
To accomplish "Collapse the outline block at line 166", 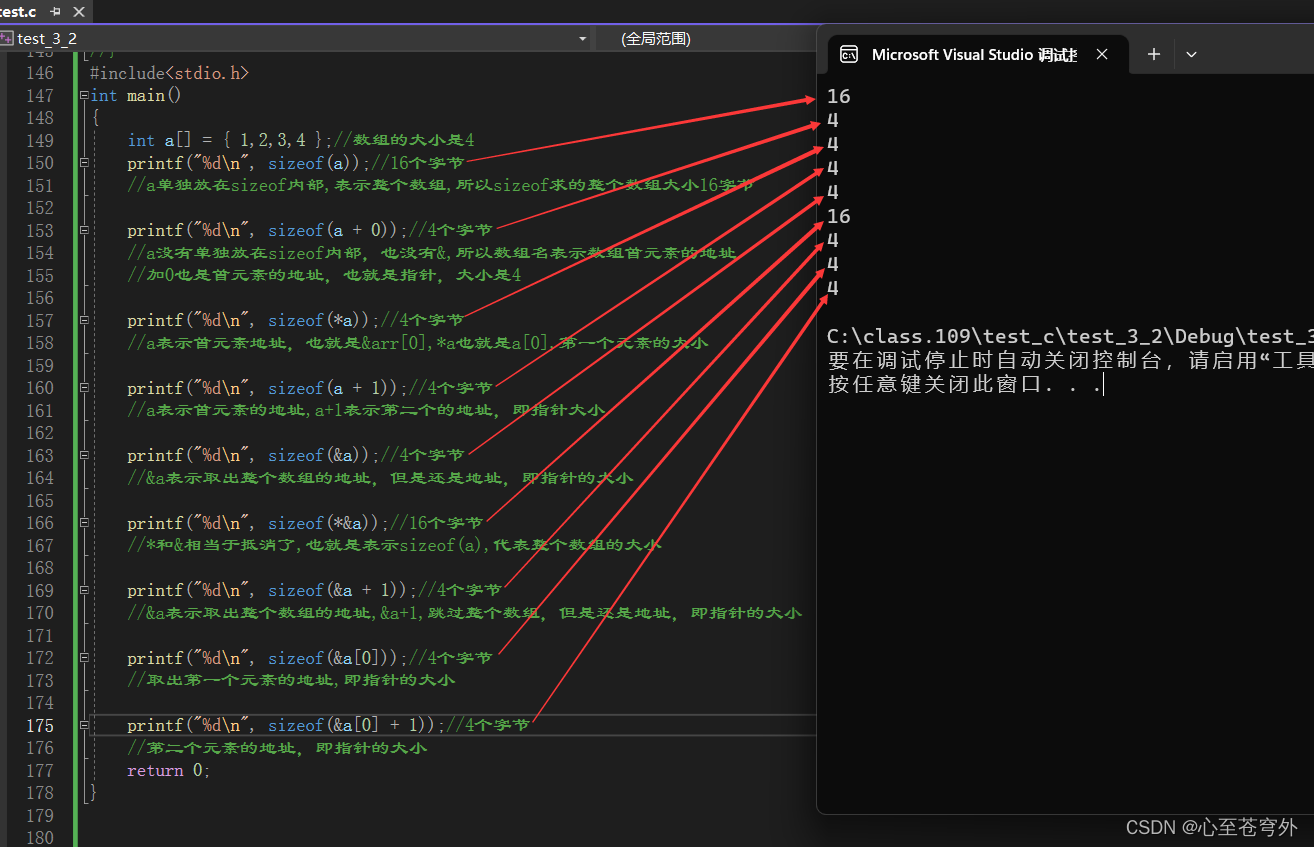I will 83,523.
